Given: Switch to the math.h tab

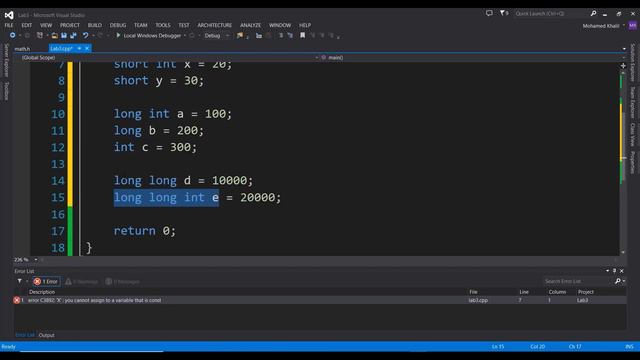Looking at the screenshot, I should tap(22, 49).
